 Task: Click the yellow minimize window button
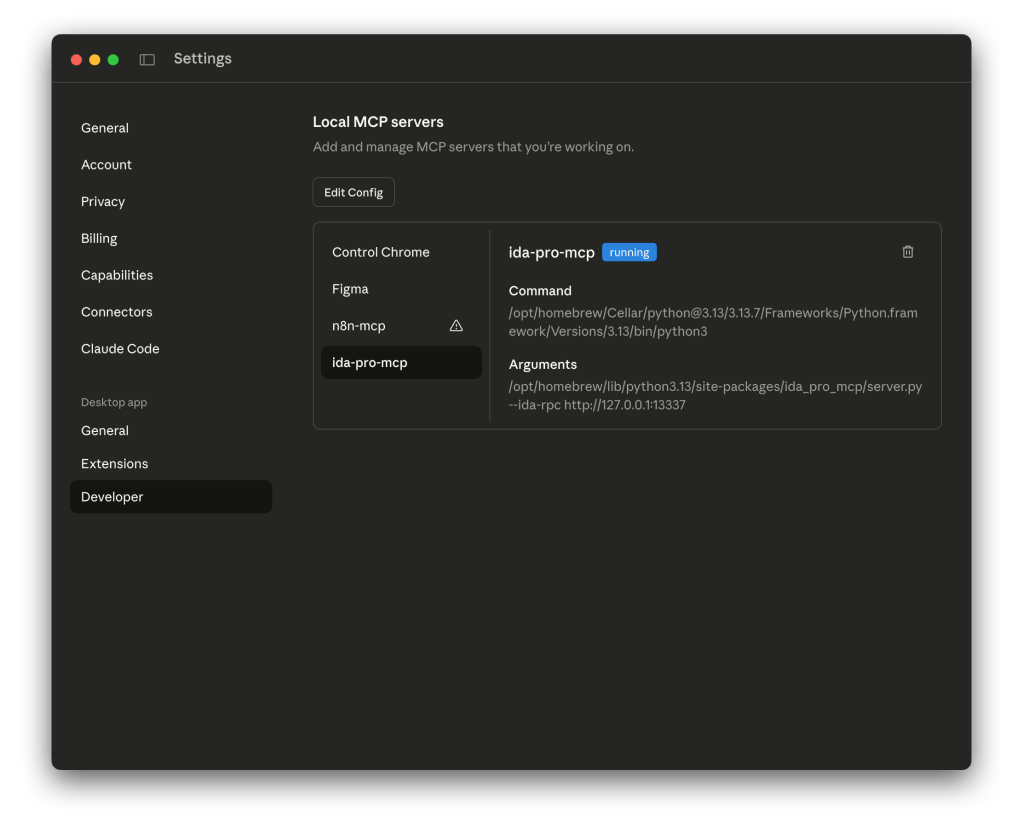coord(95,60)
